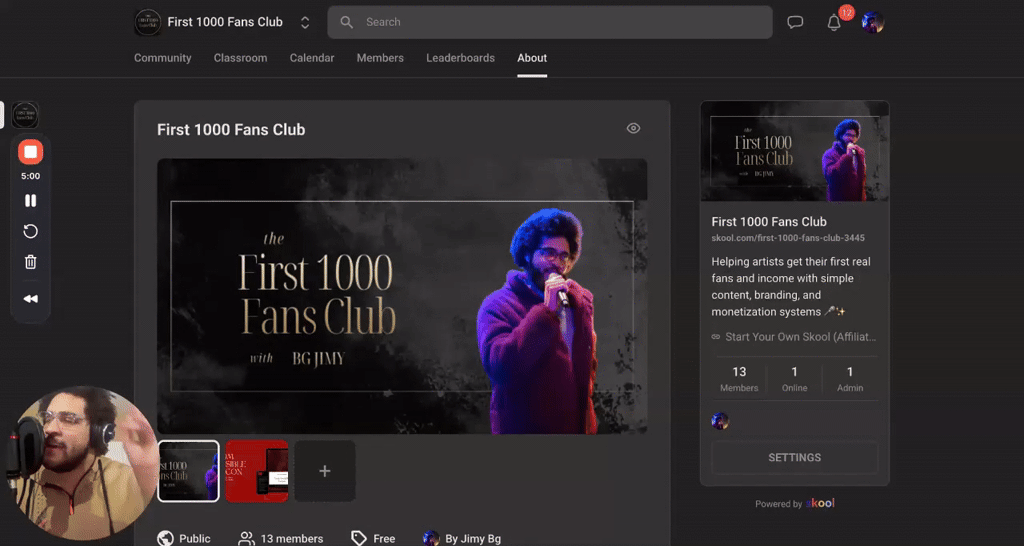Open the Powered by skool link
Image resolution: width=1024 pixels, height=546 pixels.
pos(795,504)
